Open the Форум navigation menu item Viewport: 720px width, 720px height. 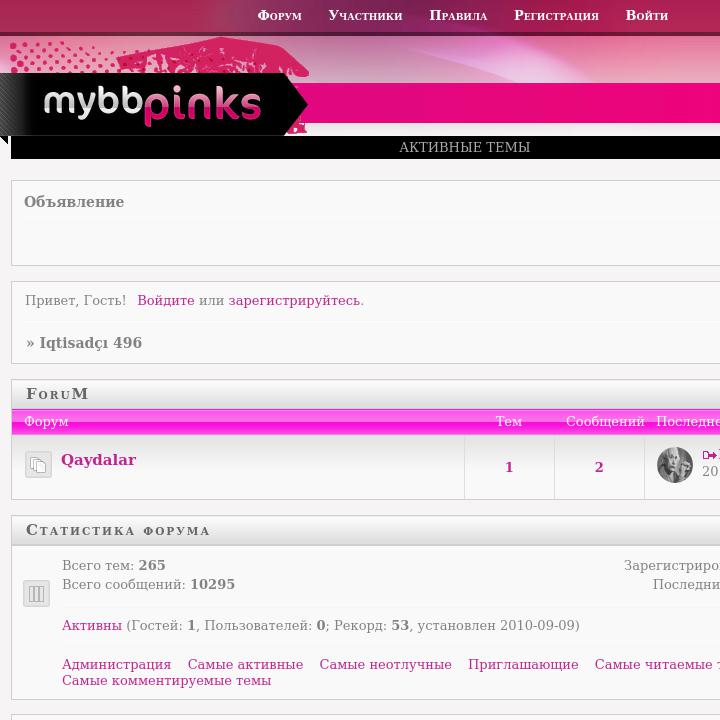(279, 16)
